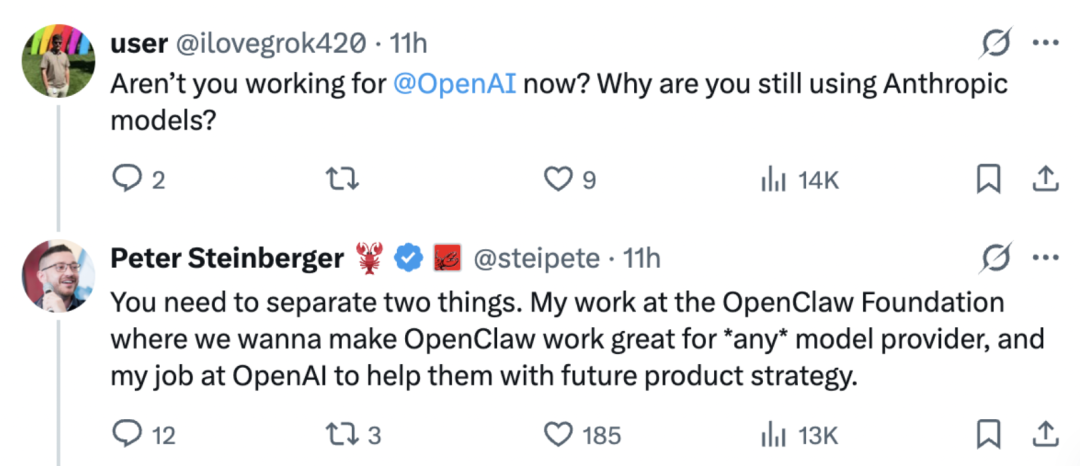Bookmark the ilovegrok420 tweet
This screenshot has height=466, width=1080.
click(988, 179)
